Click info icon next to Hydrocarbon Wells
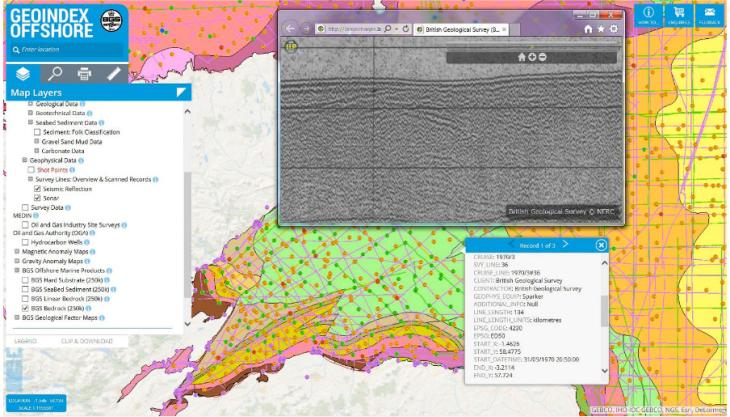This screenshot has height=417, width=730. [87, 242]
